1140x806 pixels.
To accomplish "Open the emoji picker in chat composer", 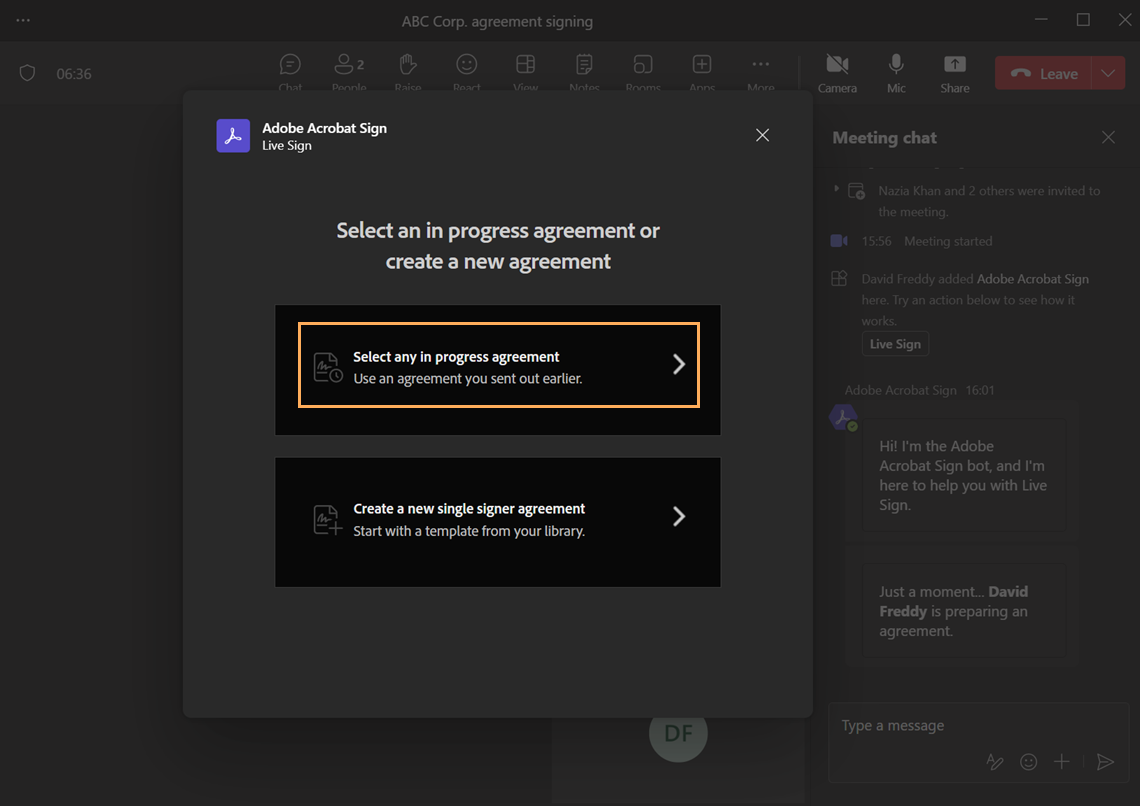I will (x=1028, y=761).
